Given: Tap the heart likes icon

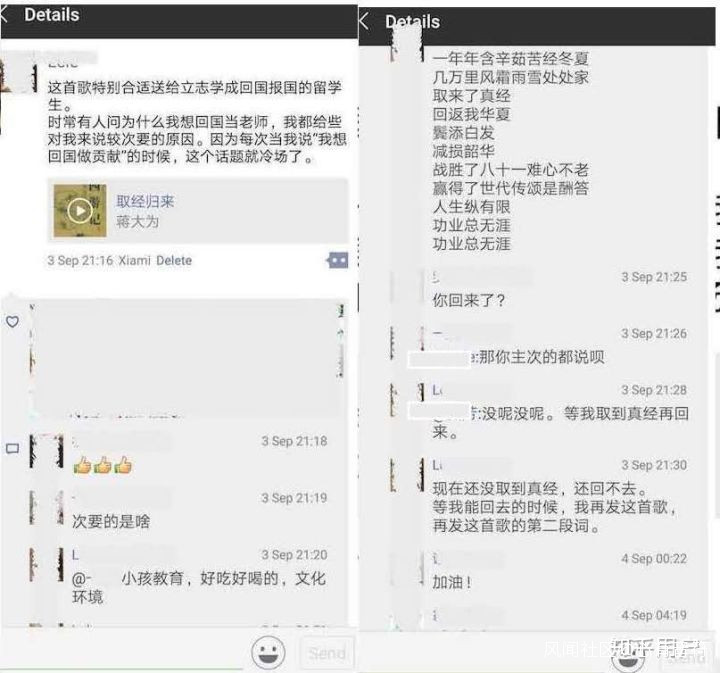Looking at the screenshot, I should pyautogui.click(x=12, y=321).
